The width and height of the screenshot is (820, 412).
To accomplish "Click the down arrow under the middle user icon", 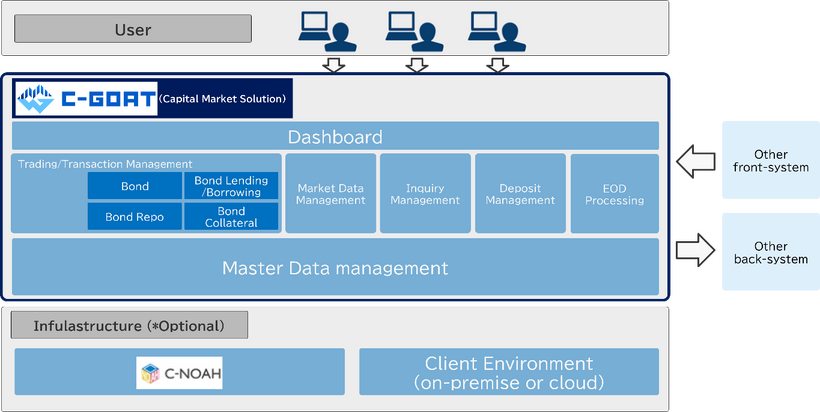I will point(415,65).
